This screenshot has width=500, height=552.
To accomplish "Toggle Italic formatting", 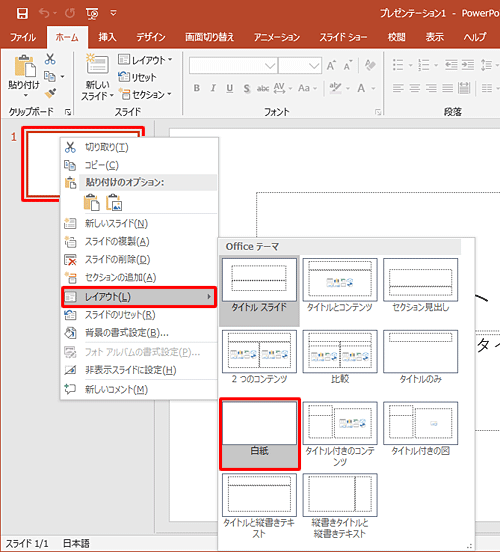I will [213, 88].
